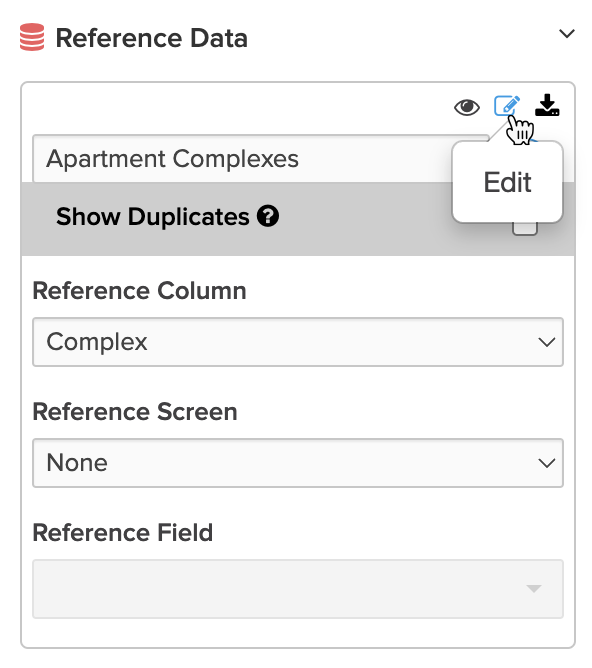
Task: Toggle the Show Duplicates checkbox
Action: pyautogui.click(x=525, y=228)
